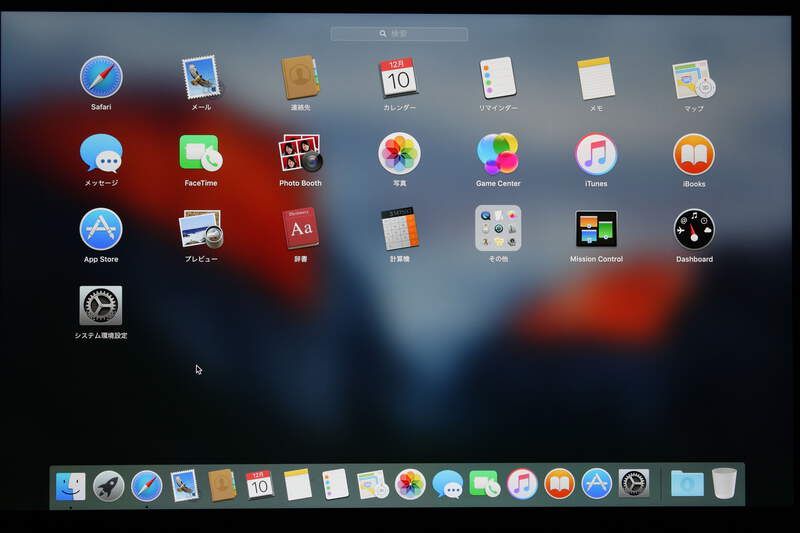Viewport: 800px width, 533px height.
Task: Open the 辞書 dictionary app
Action: coord(300,229)
